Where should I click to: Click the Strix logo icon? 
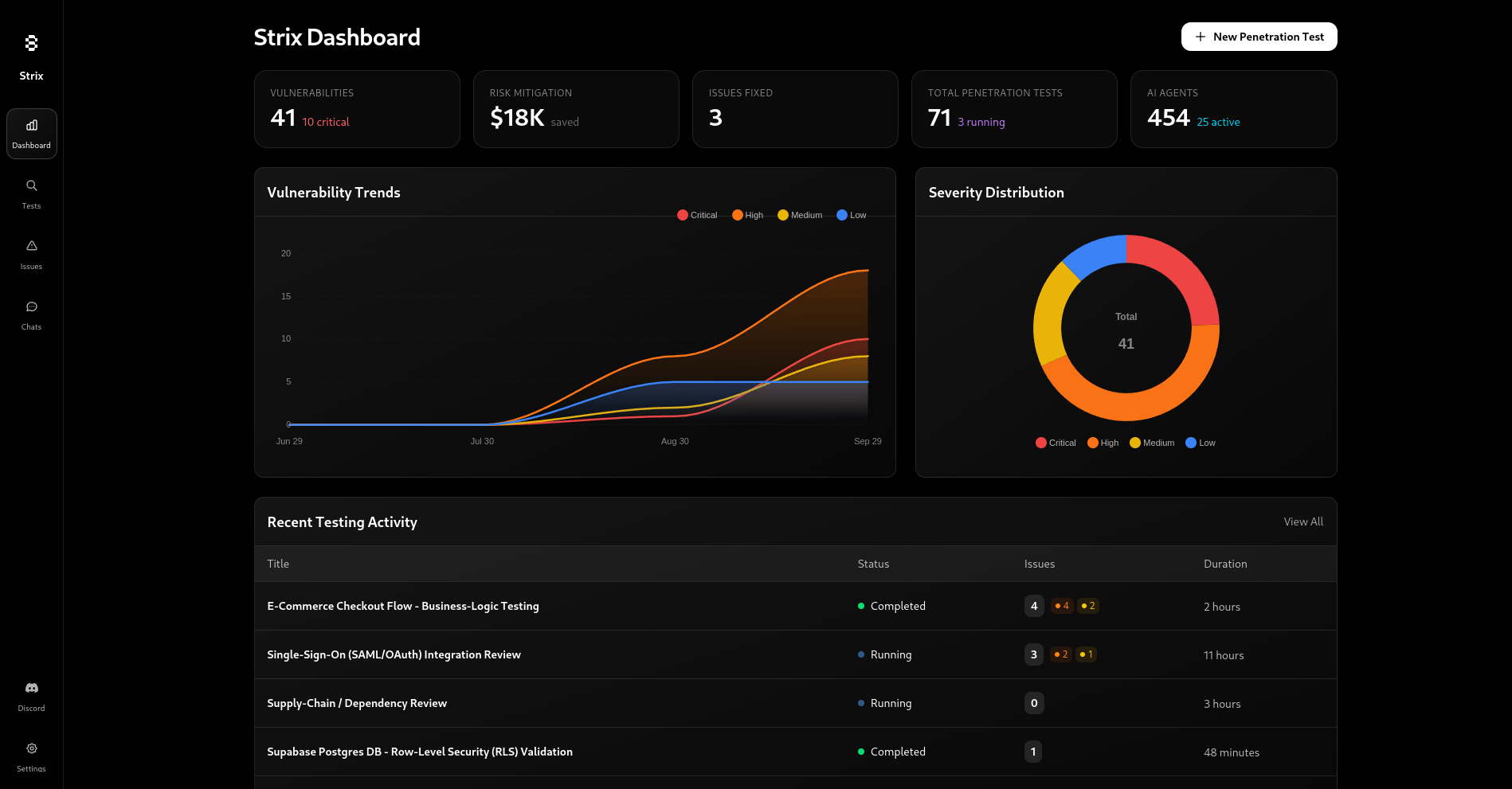point(31,43)
